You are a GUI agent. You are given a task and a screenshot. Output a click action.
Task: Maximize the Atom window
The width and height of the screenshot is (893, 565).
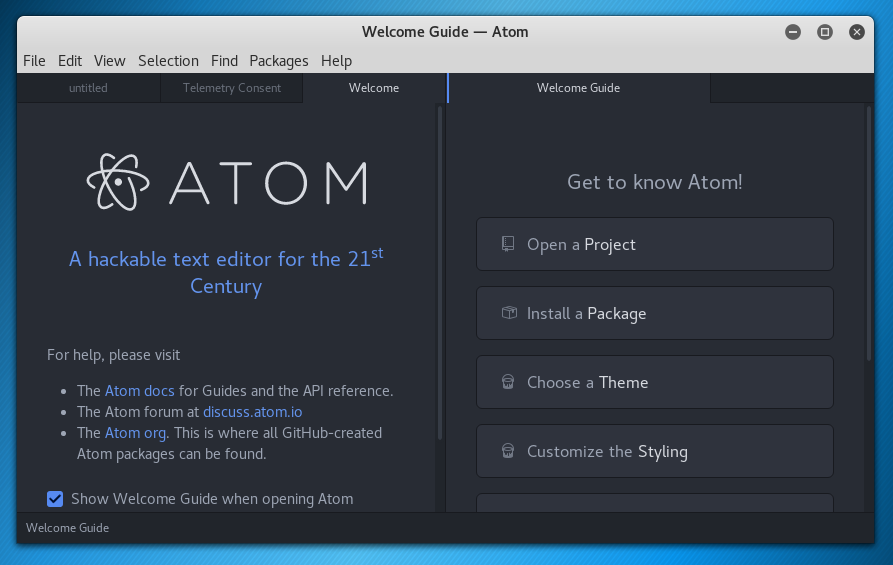[825, 32]
